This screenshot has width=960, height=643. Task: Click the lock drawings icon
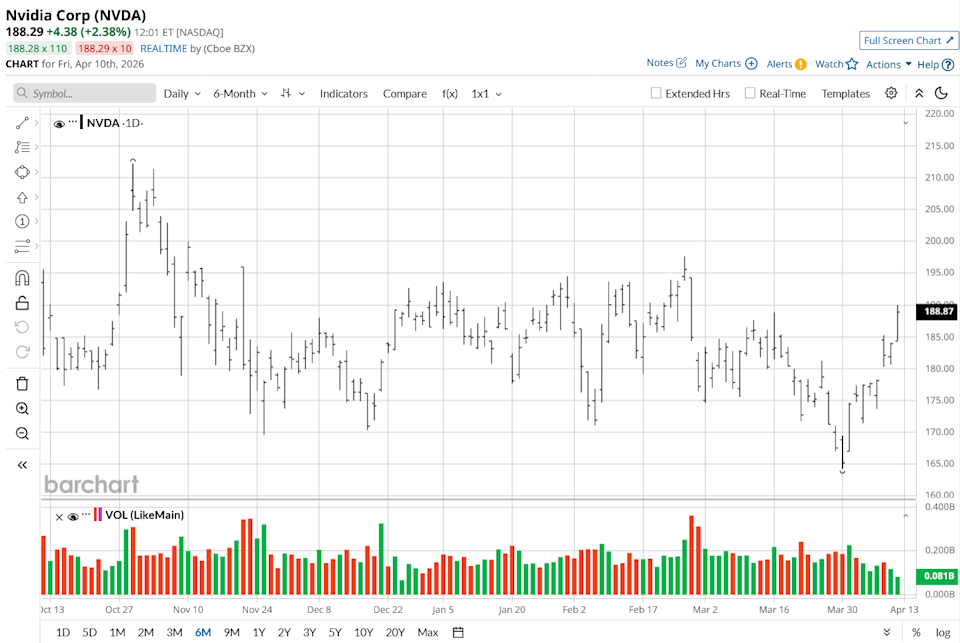(22, 303)
